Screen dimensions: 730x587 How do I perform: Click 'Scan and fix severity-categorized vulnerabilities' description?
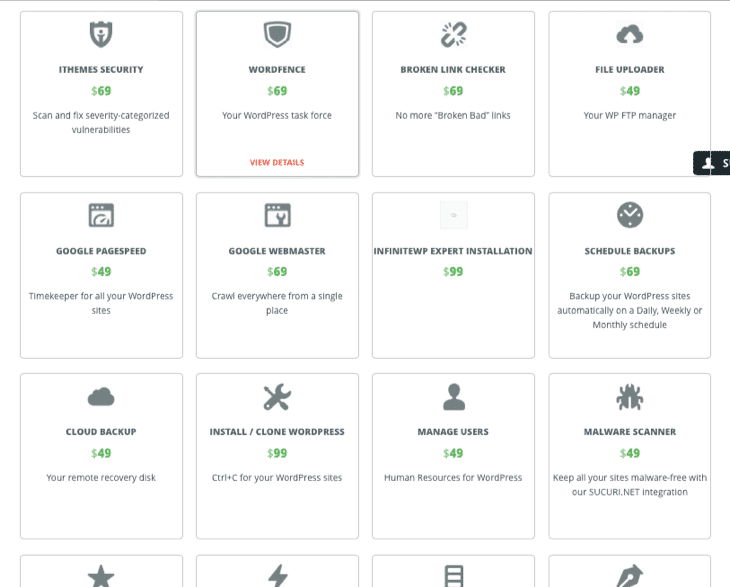tap(101, 122)
